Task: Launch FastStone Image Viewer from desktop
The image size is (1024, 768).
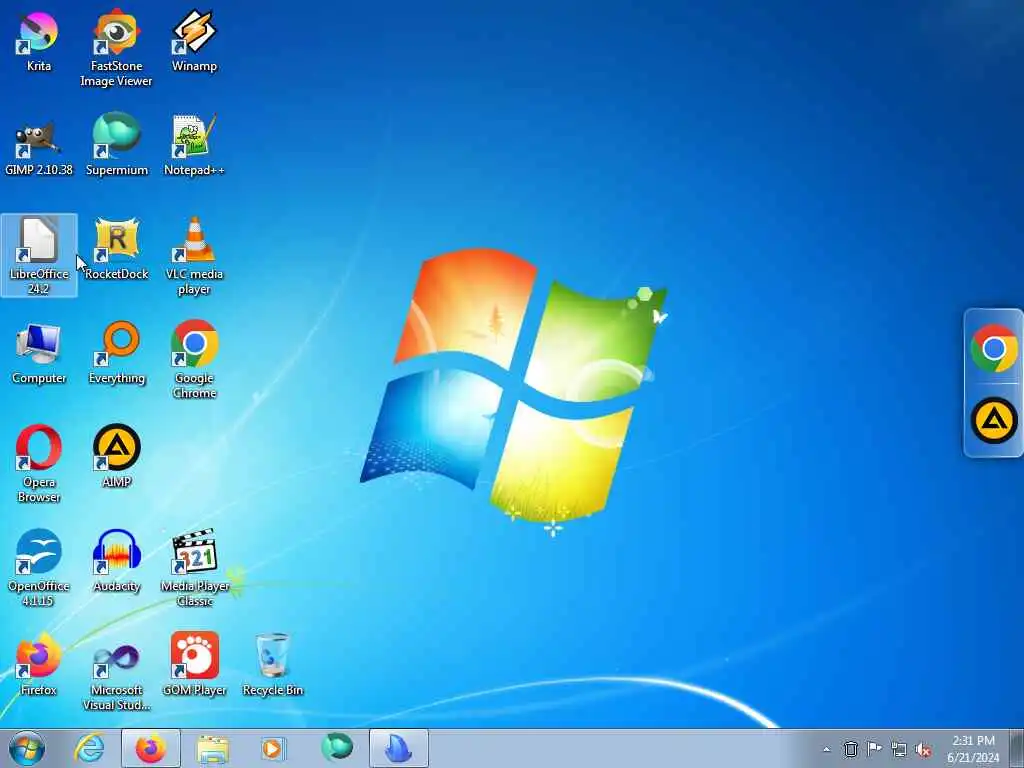Action: [x=116, y=48]
